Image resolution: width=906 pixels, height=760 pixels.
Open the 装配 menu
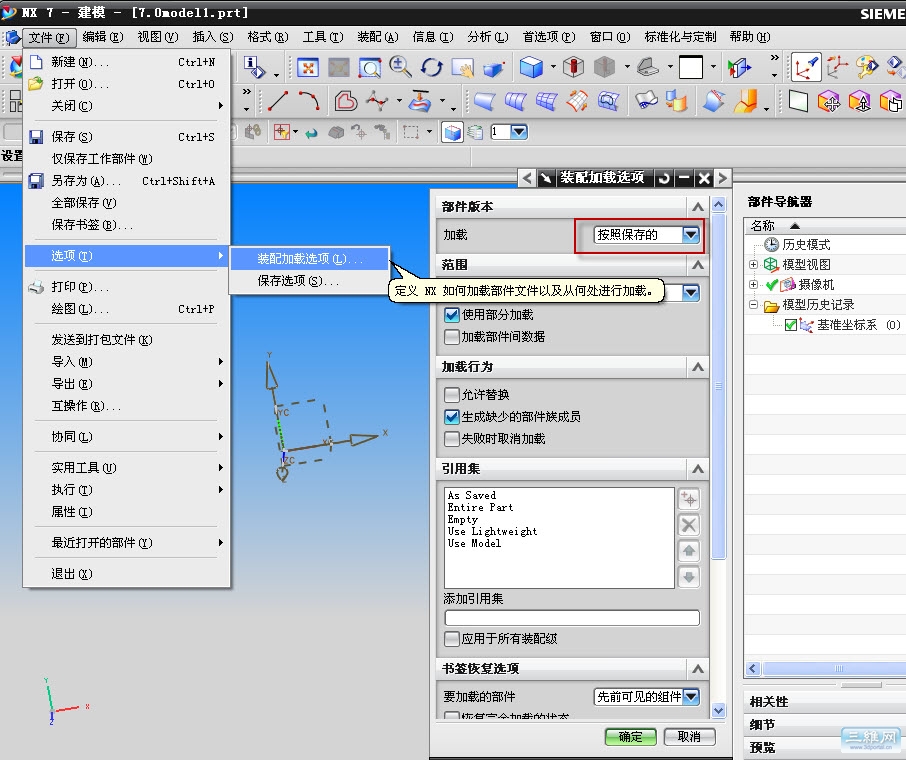tap(378, 37)
